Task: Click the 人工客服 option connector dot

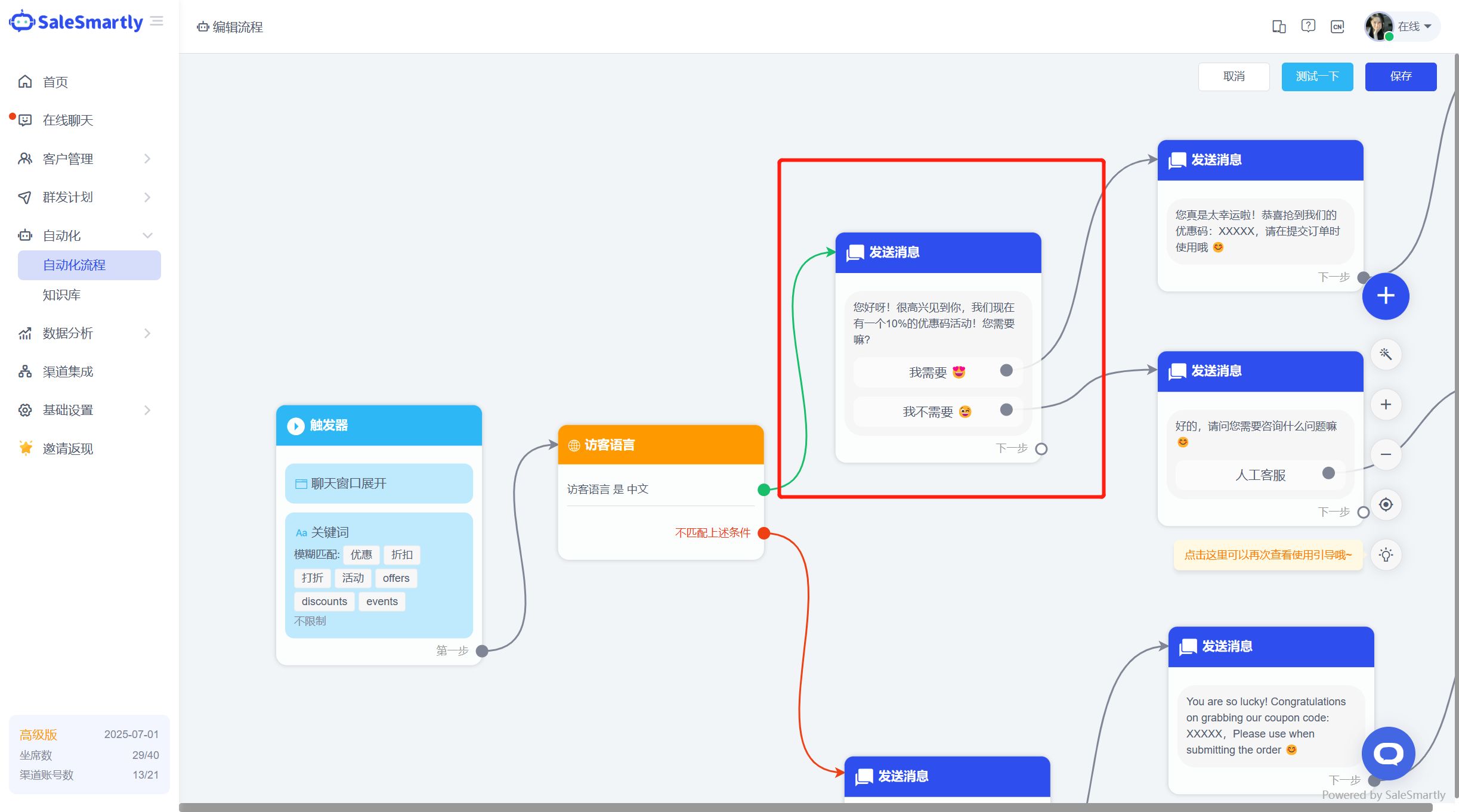Action: [1328, 473]
